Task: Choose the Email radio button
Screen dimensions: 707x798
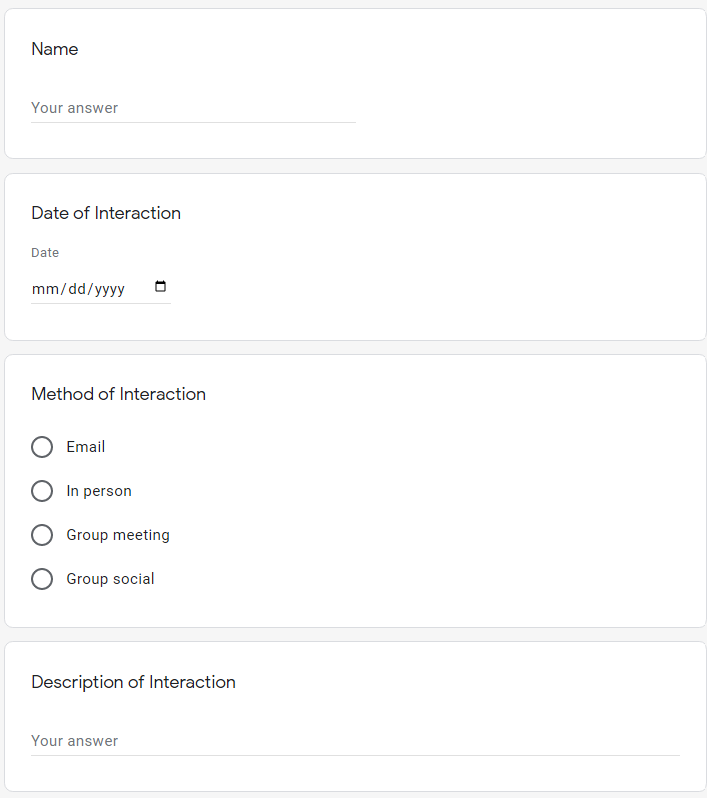Action: click(42, 447)
